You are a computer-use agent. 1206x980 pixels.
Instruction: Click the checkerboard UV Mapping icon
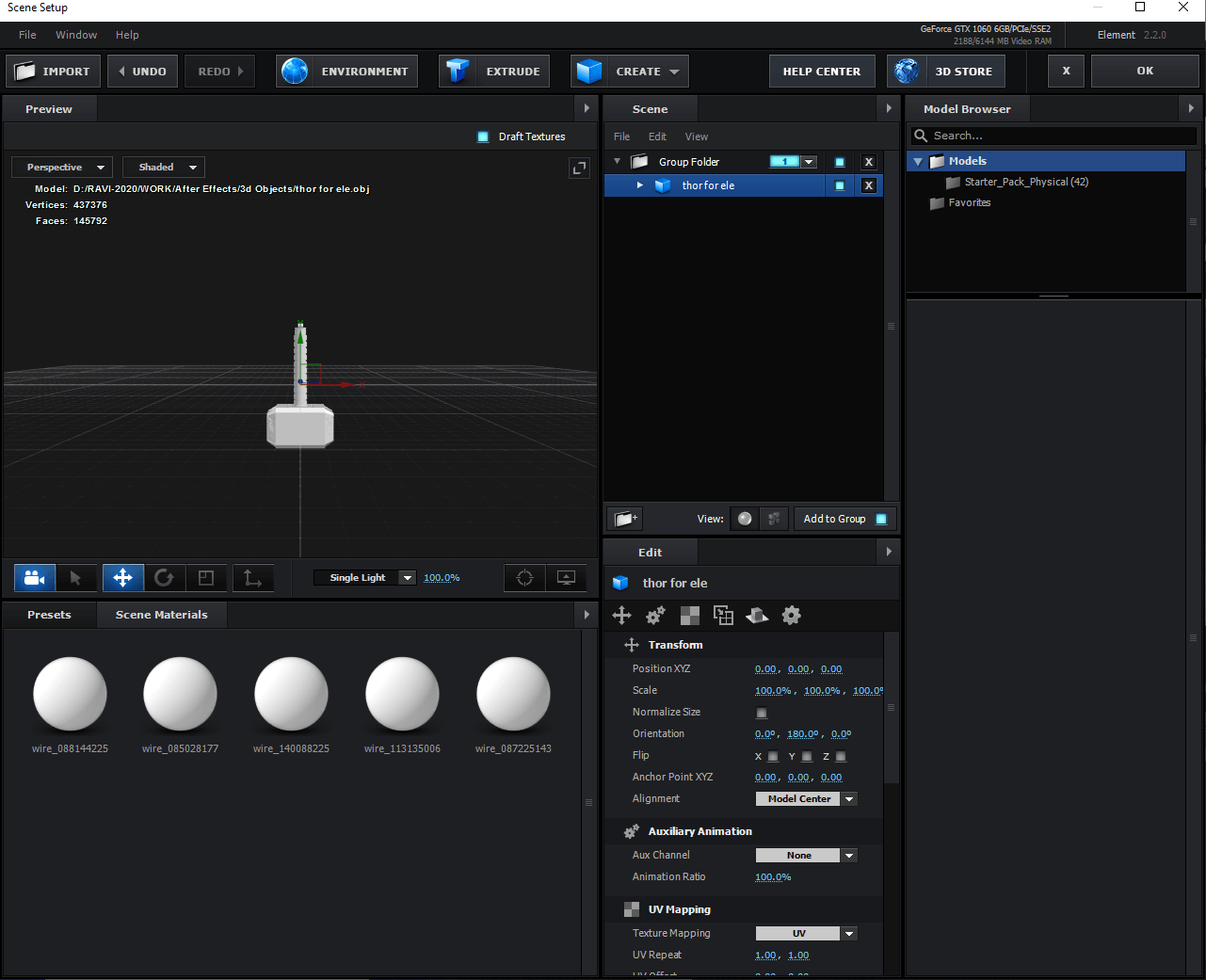[690, 616]
